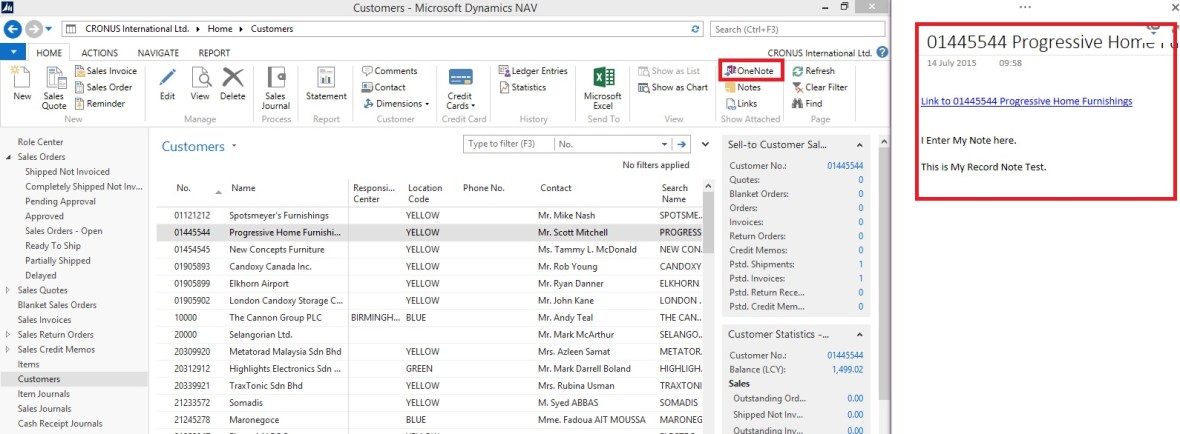Screen dimensions: 1180x434
Task: Click the Delete X icon
Action: pyautogui.click(x=232, y=80)
